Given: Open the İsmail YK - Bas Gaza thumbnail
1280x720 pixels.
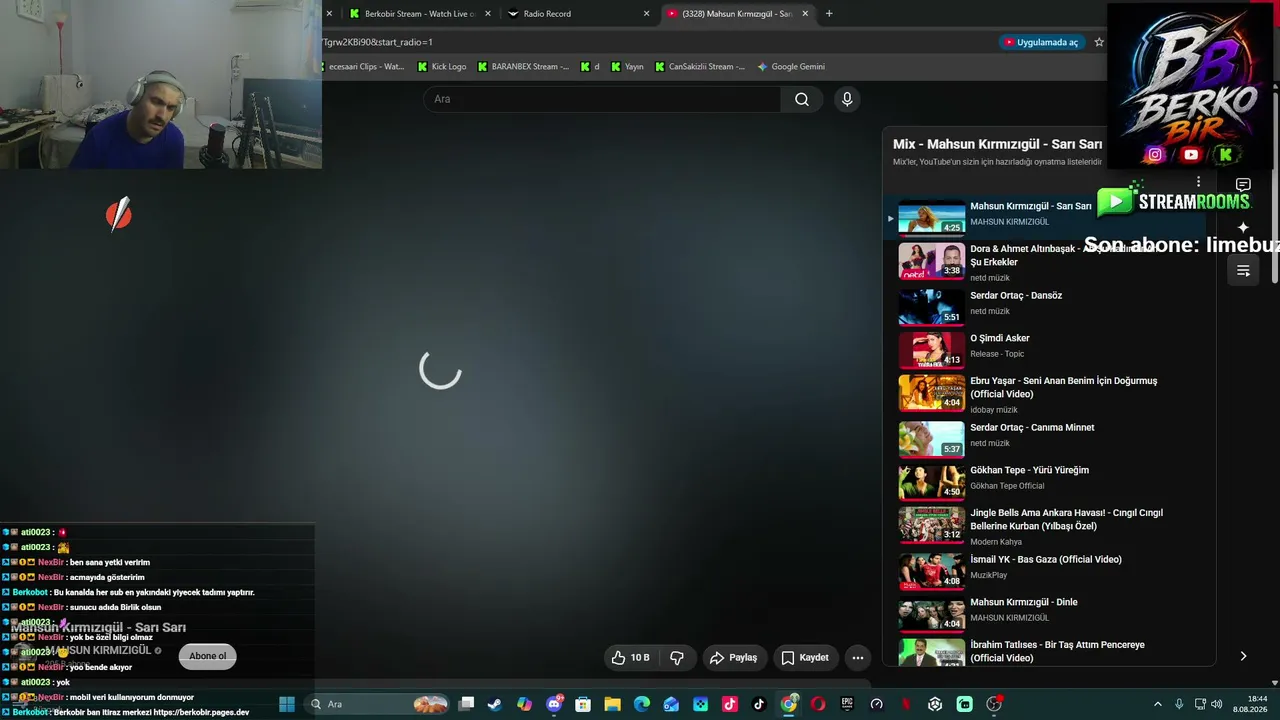Looking at the screenshot, I should pos(931,571).
